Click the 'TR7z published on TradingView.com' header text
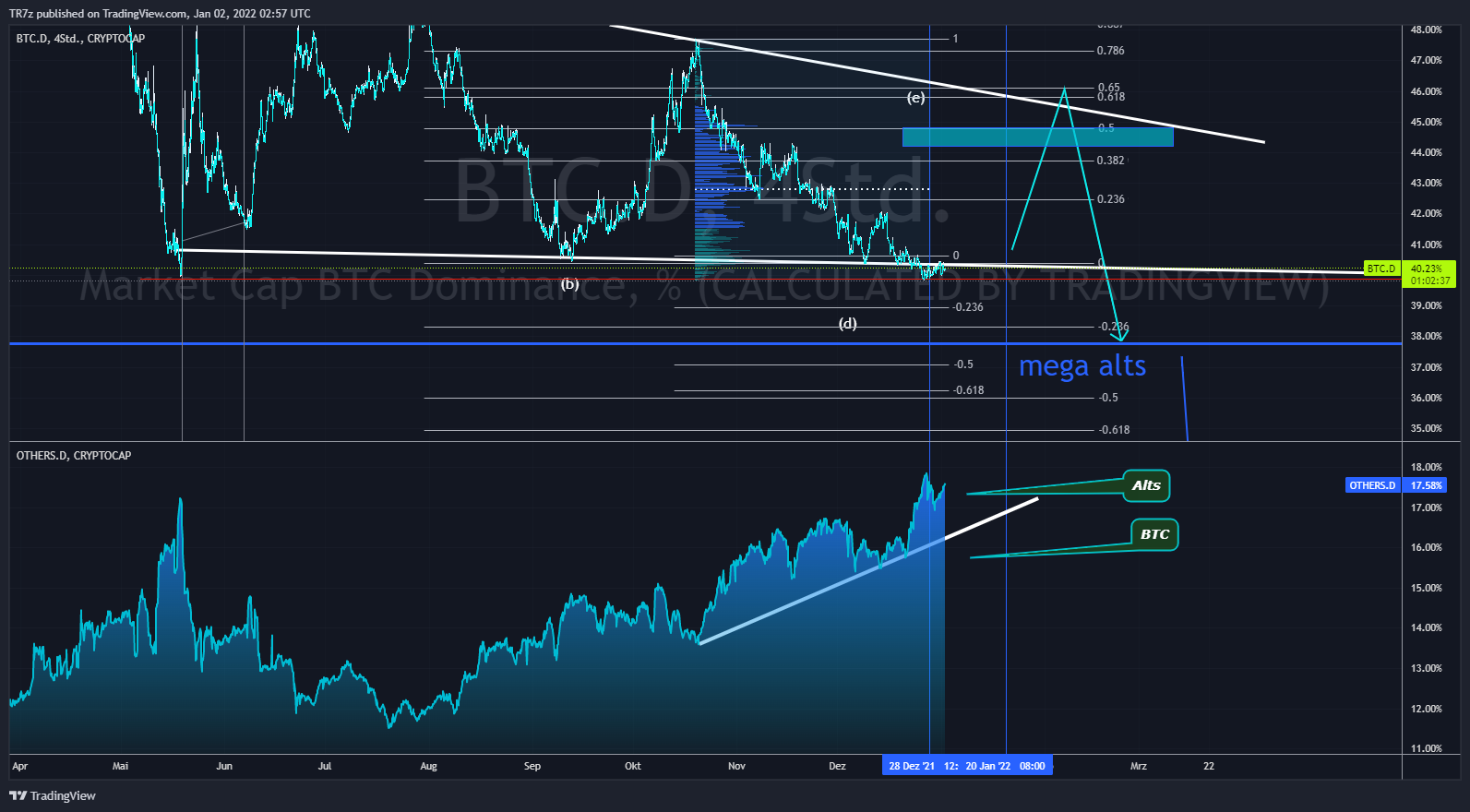The width and height of the screenshot is (1470, 812). (x=98, y=14)
